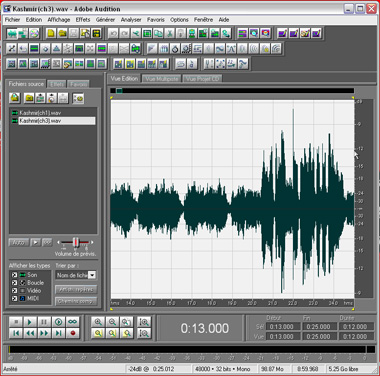Create a new file with the yellow page icon
Screen dimensions: 380x376
coord(51,33)
